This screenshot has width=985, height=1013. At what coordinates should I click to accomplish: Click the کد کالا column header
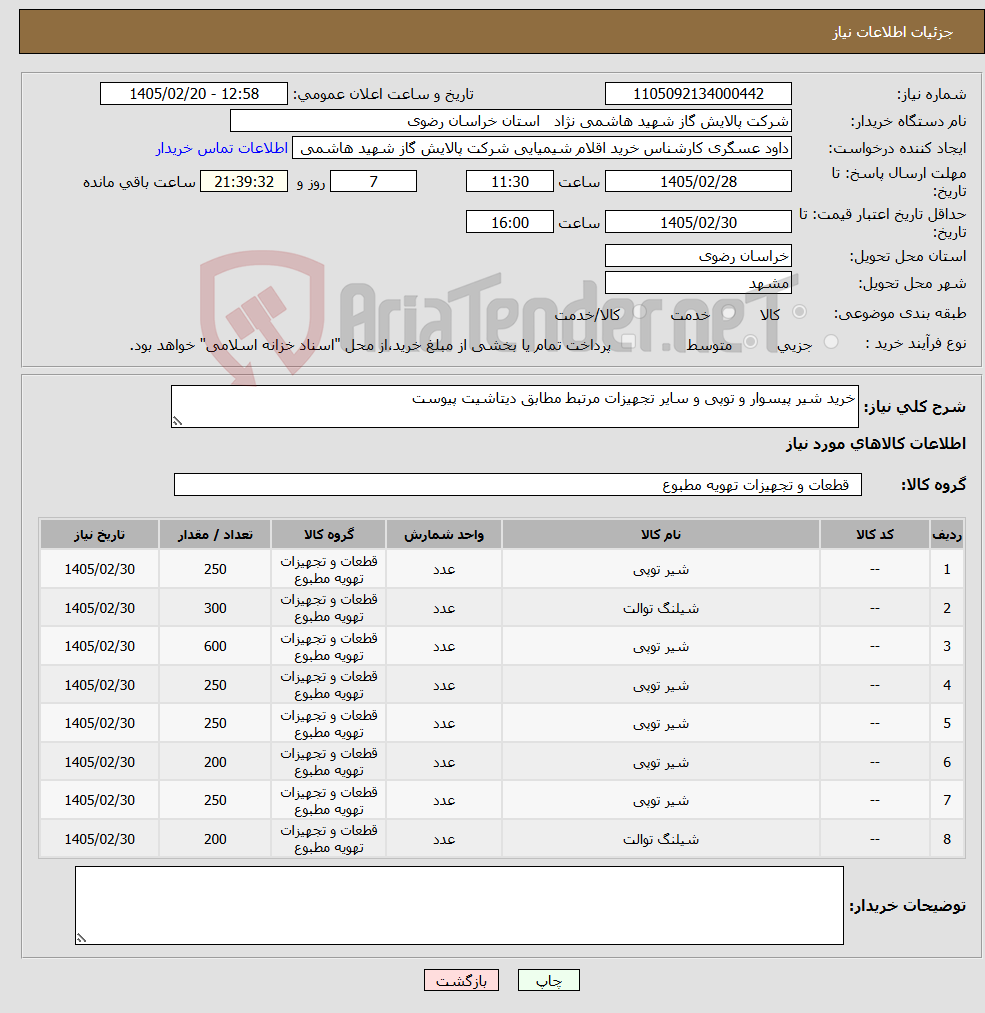click(x=875, y=534)
